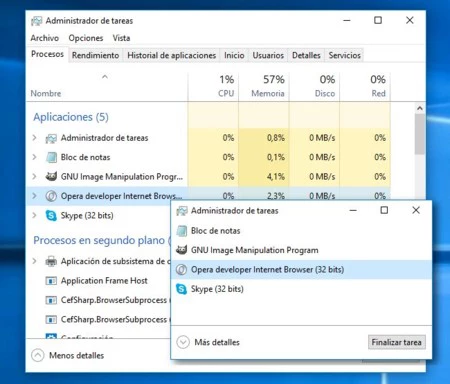
Task: Switch to the Inicio tab
Action: point(234,55)
